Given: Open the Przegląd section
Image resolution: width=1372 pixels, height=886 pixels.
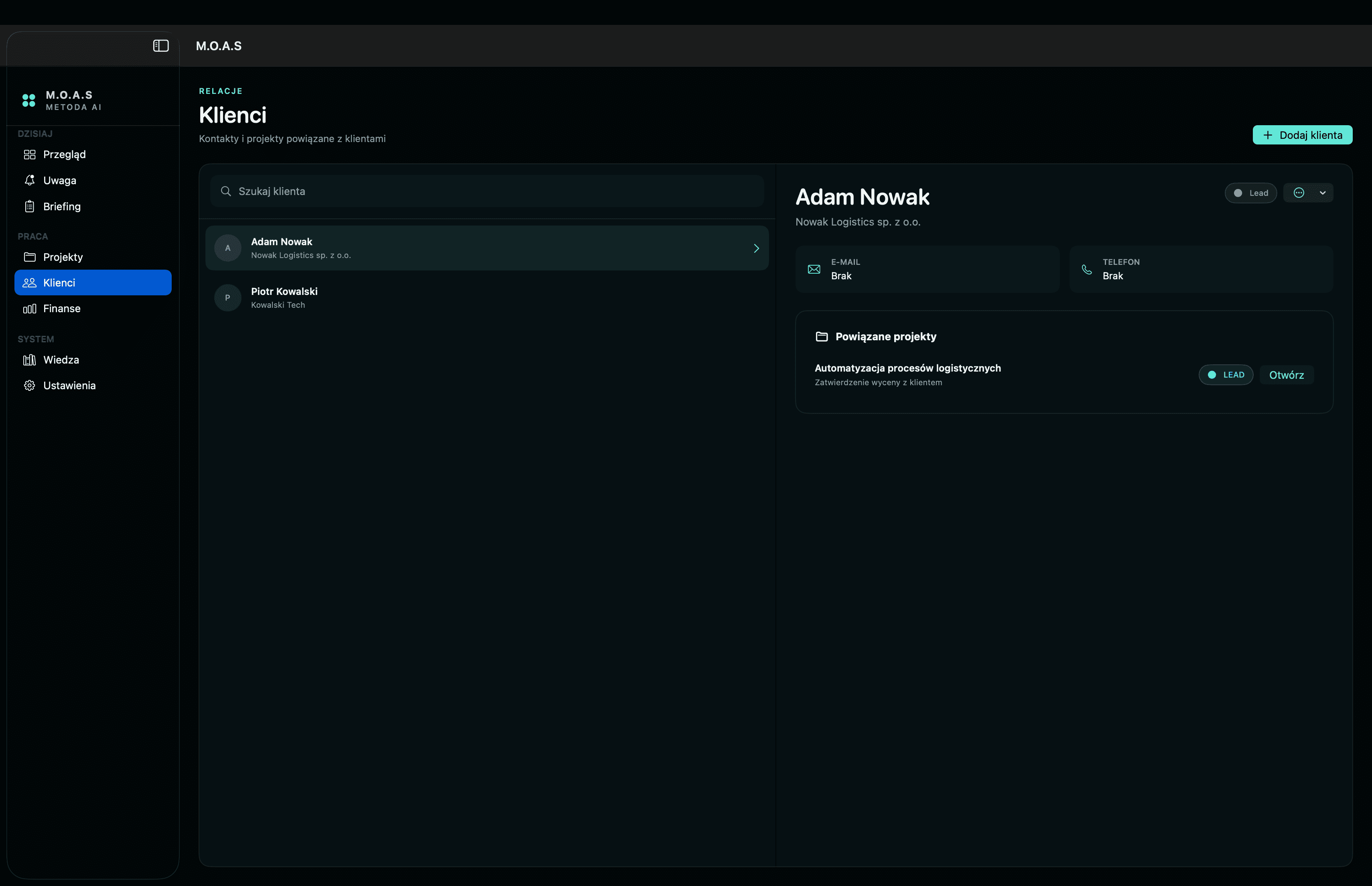Looking at the screenshot, I should click(x=93, y=154).
